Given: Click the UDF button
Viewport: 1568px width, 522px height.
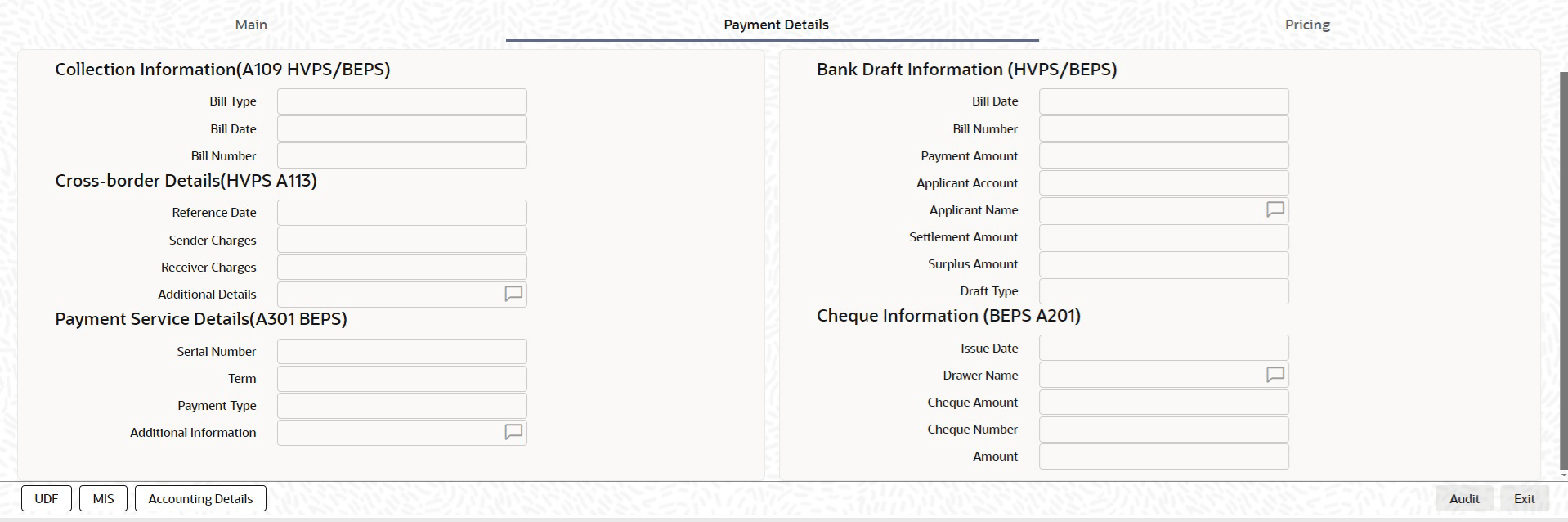Looking at the screenshot, I should [x=47, y=498].
